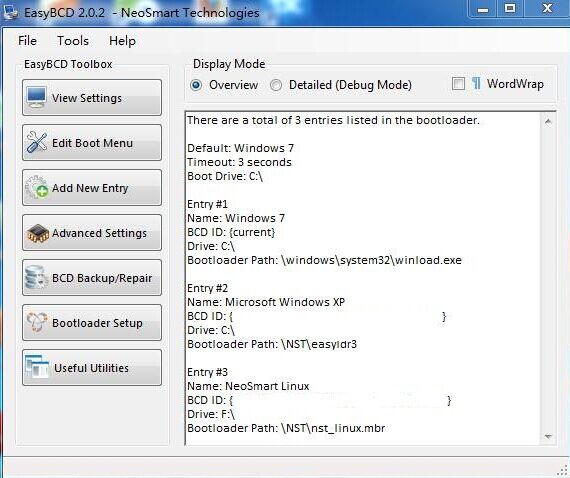Open the Help menu
The image size is (570, 478).
122,40
